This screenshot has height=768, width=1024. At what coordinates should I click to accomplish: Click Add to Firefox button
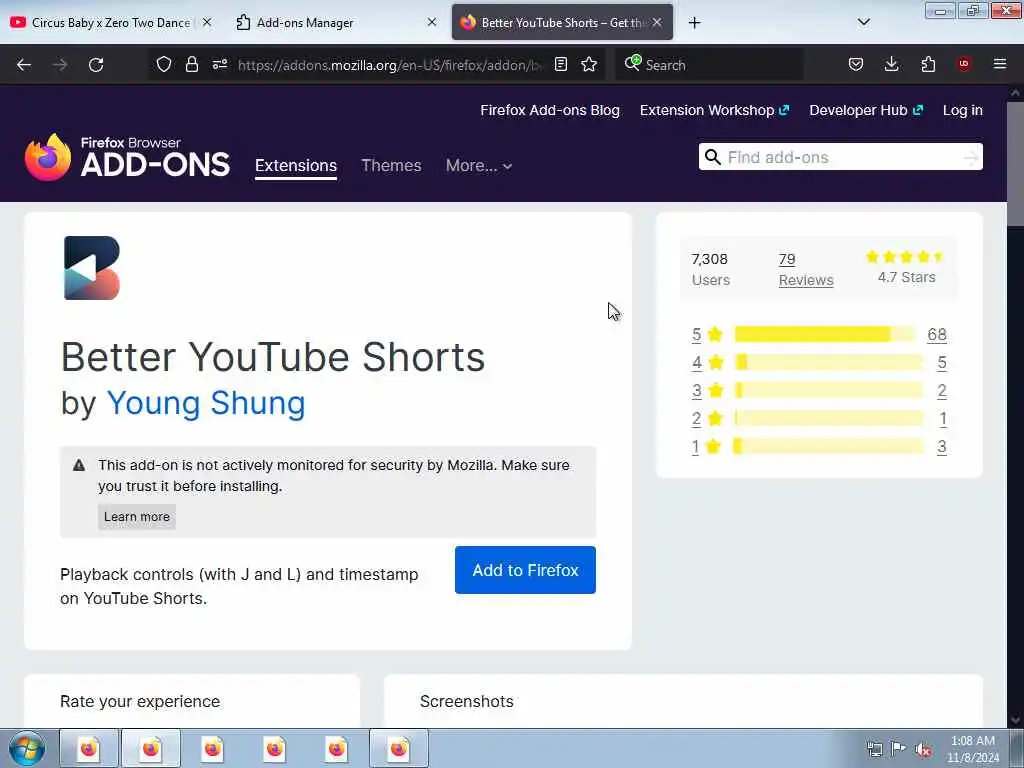(x=525, y=570)
